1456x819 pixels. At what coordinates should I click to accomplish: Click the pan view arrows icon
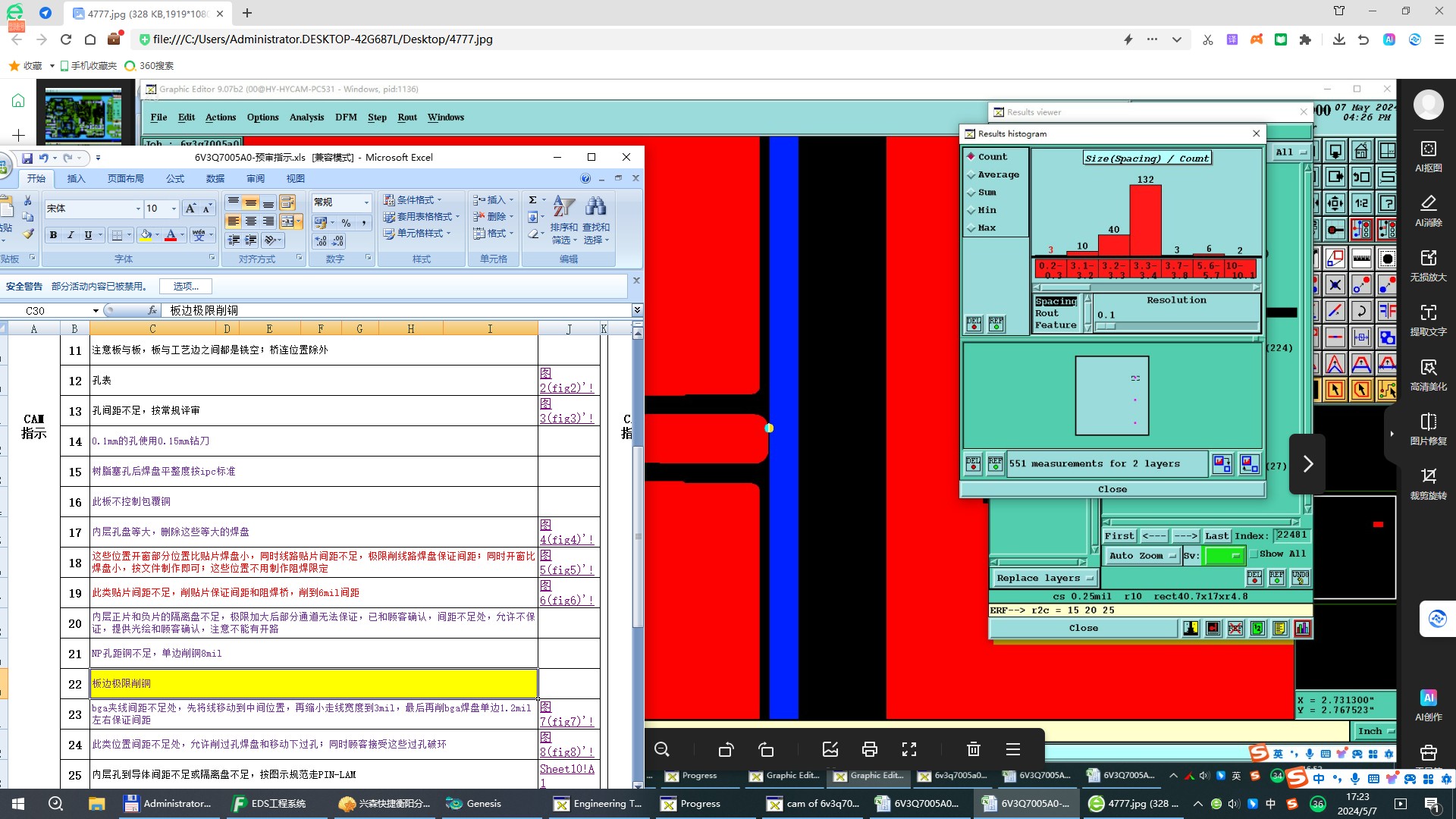(1335, 203)
